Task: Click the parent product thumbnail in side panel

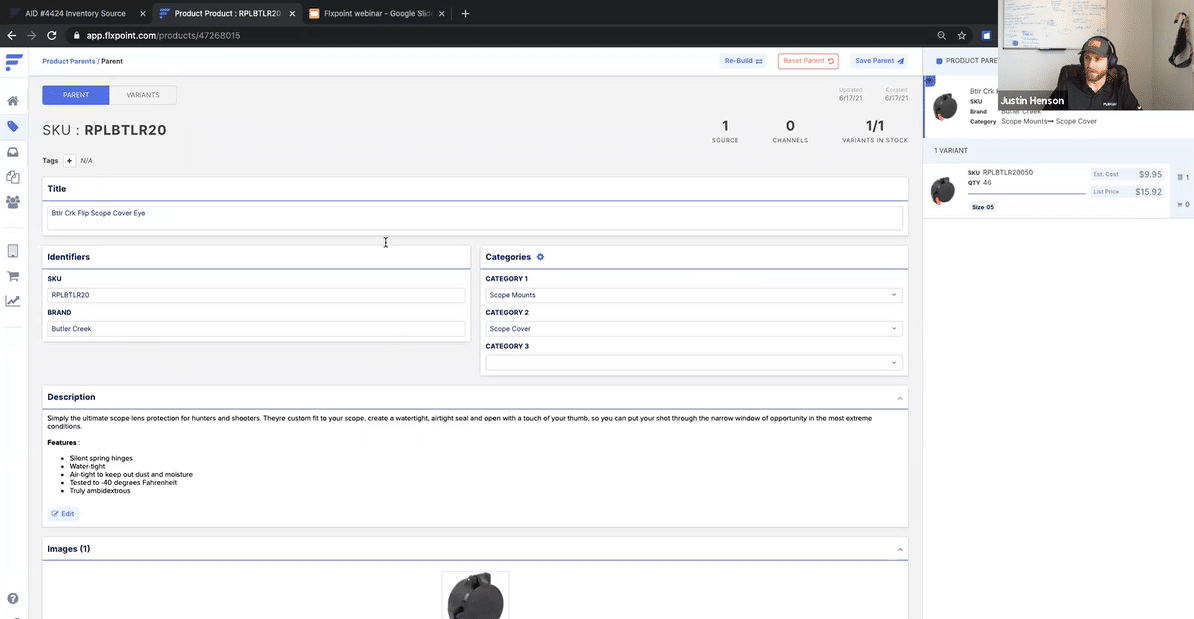Action: [946, 107]
